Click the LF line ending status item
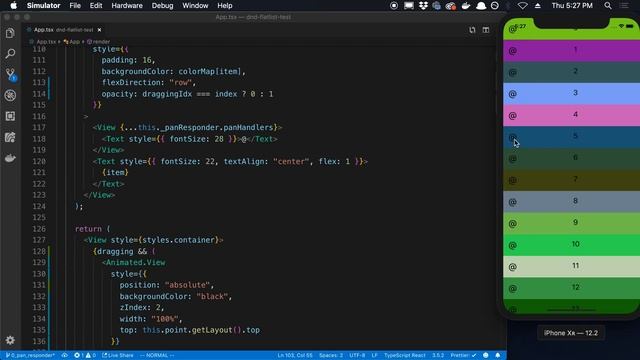Image resolution: width=640 pixels, height=360 pixels. click(x=374, y=356)
